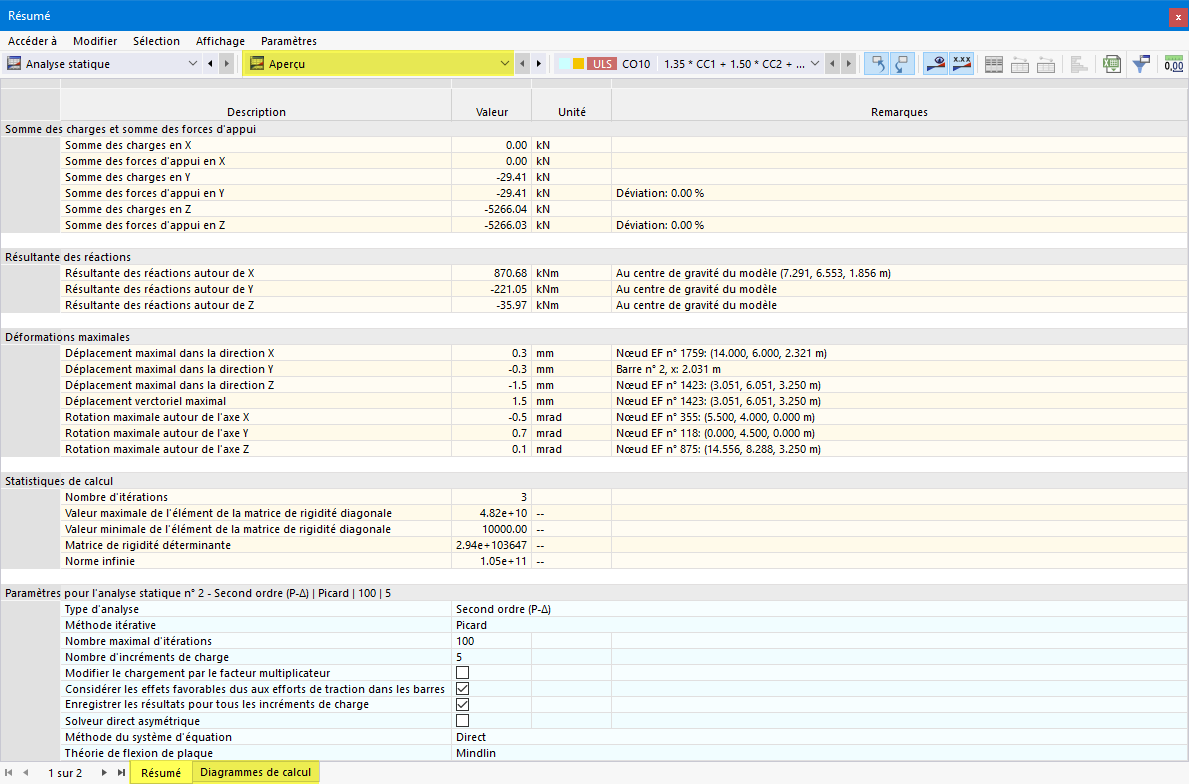Go to the first page of tabs
The image size is (1189, 784).
[9, 773]
